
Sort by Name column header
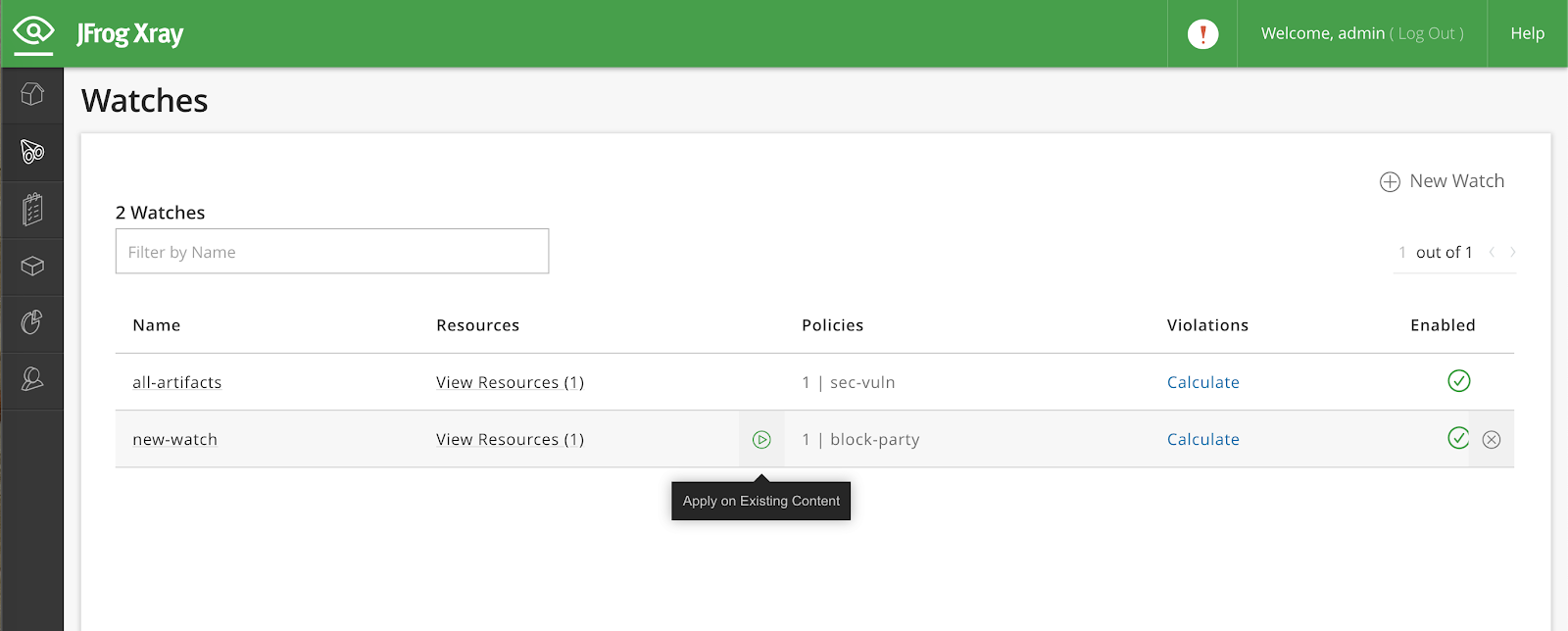(157, 325)
